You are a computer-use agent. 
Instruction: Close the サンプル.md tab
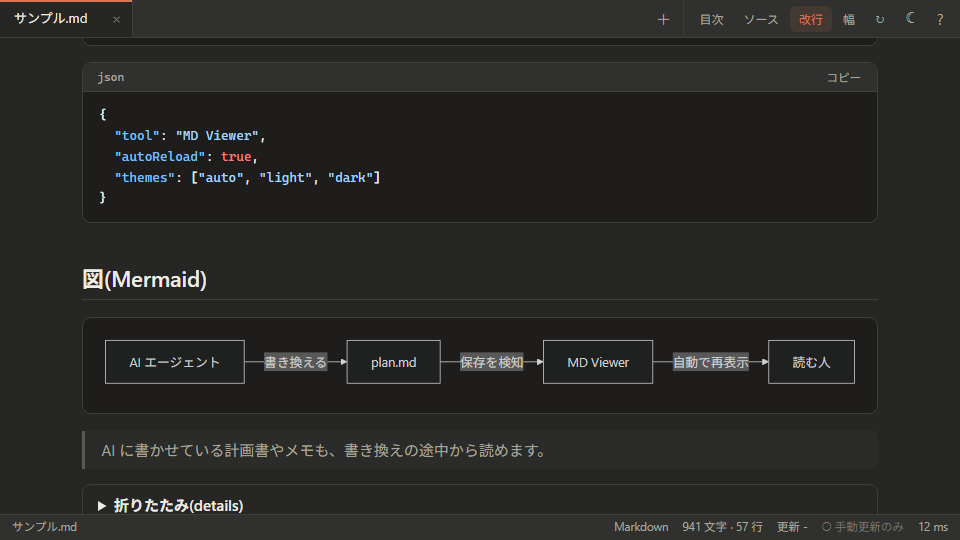pos(116,20)
